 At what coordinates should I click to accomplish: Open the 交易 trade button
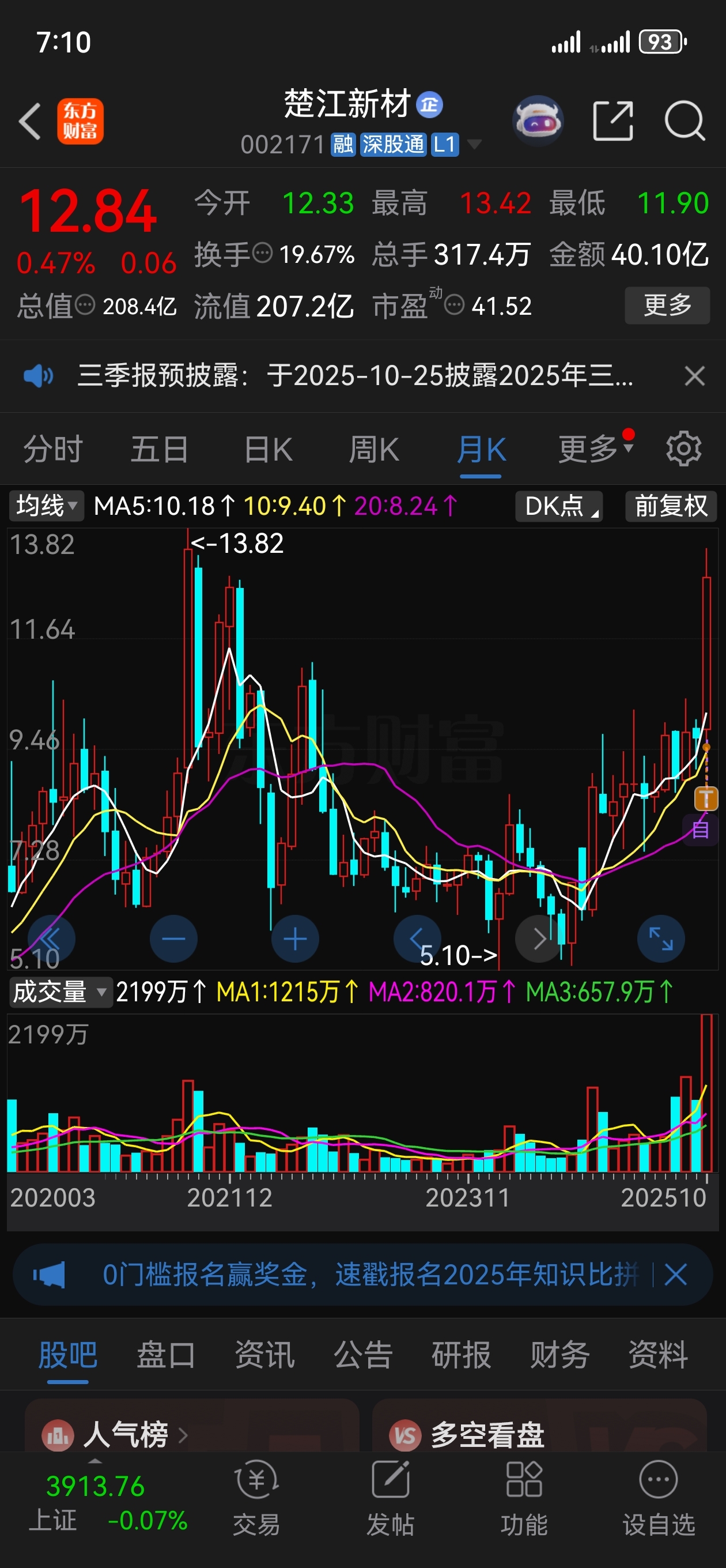[256, 1499]
